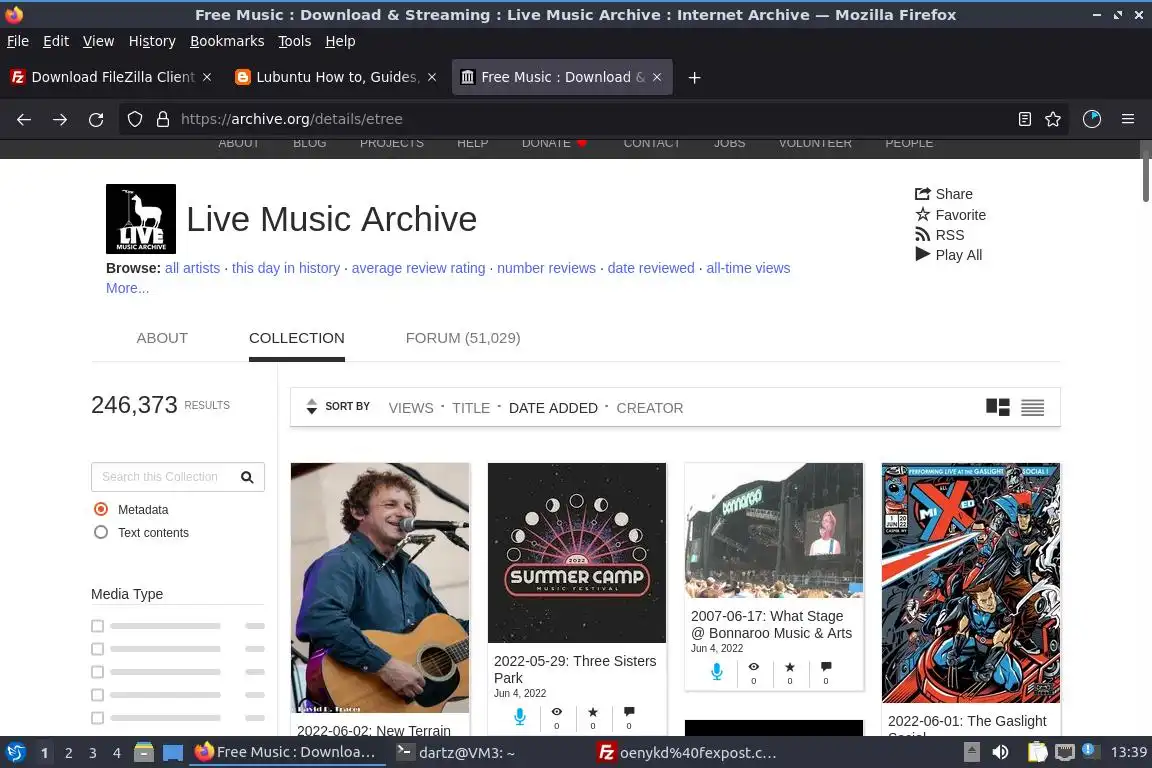Open this day in history link
1152x768 pixels.
point(286,268)
